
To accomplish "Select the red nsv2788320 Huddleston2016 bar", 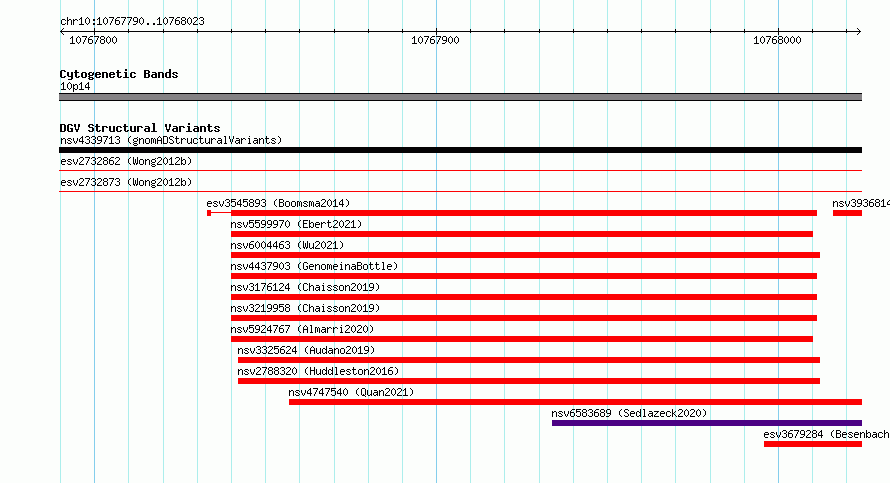I will (x=529, y=381).
